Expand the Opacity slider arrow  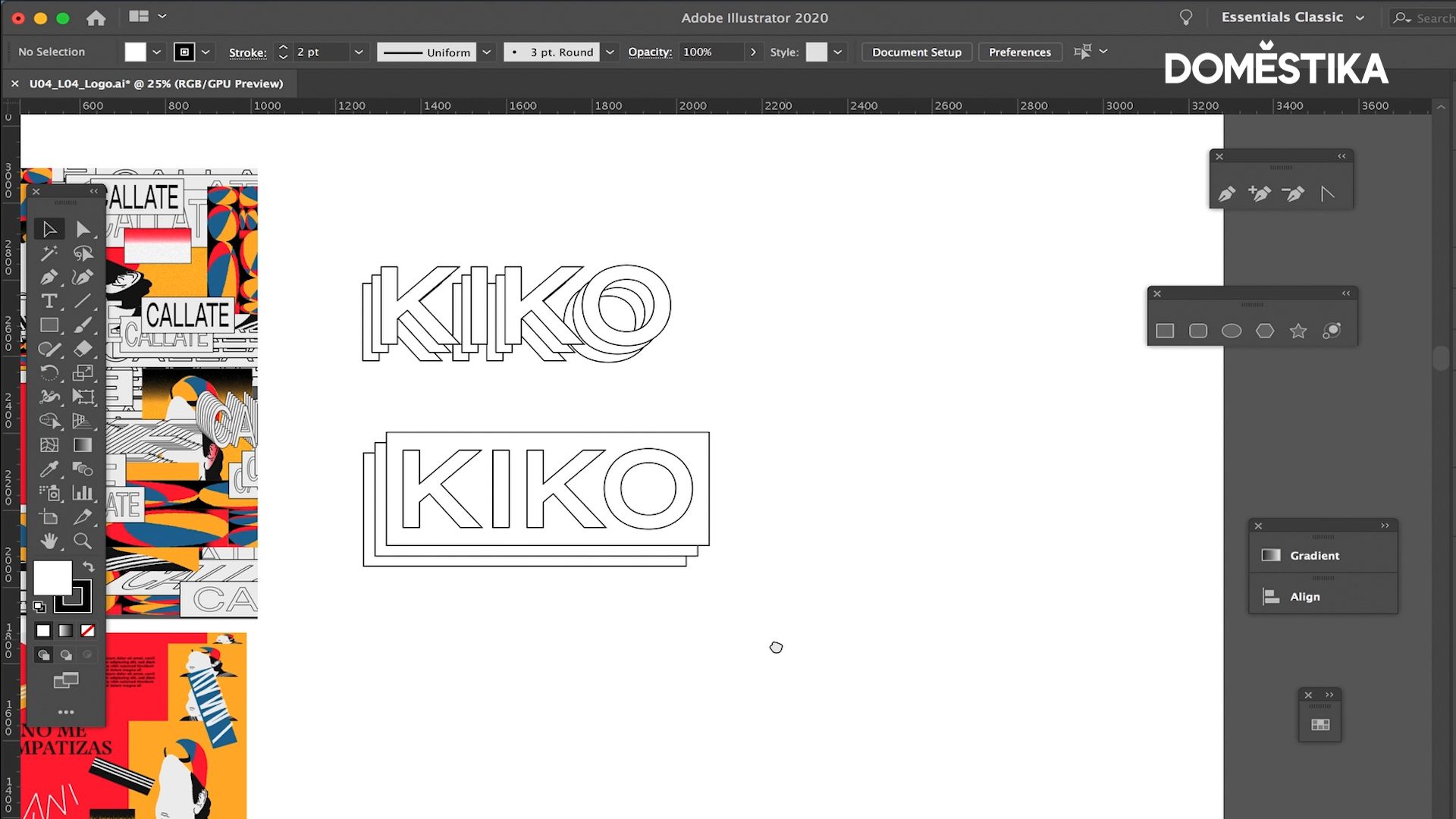753,52
